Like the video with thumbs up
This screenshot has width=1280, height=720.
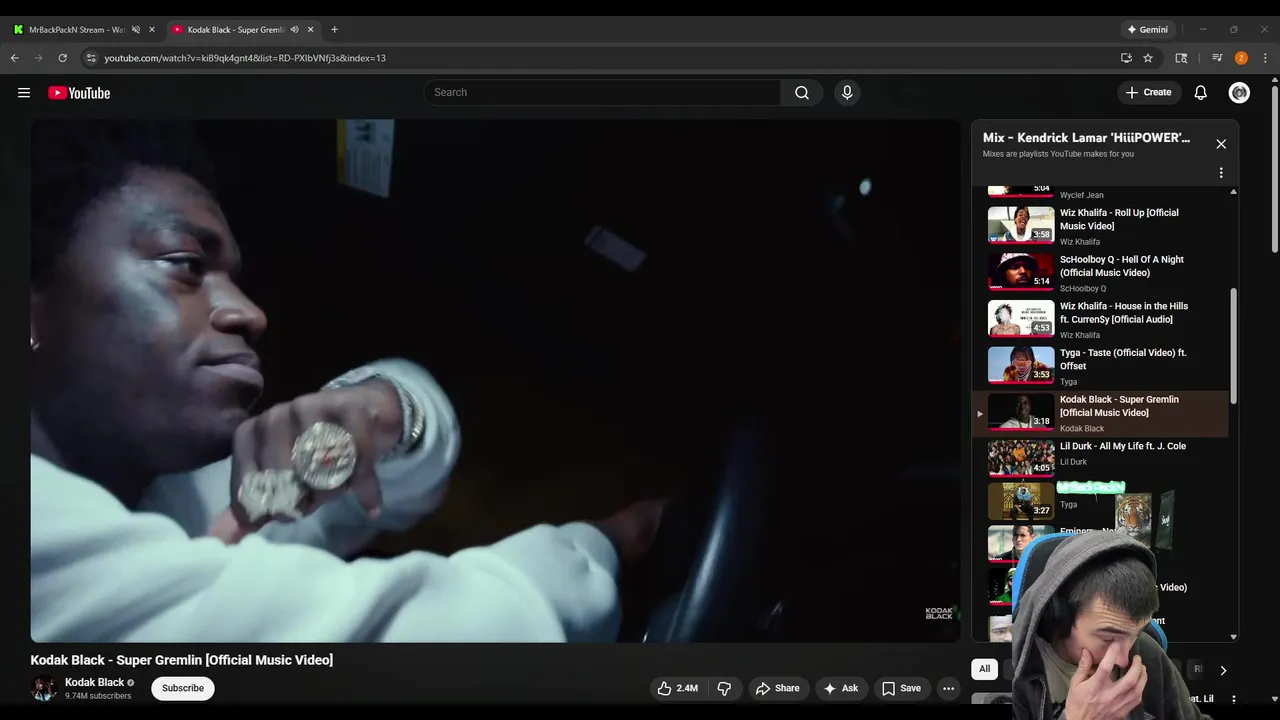pyautogui.click(x=677, y=688)
